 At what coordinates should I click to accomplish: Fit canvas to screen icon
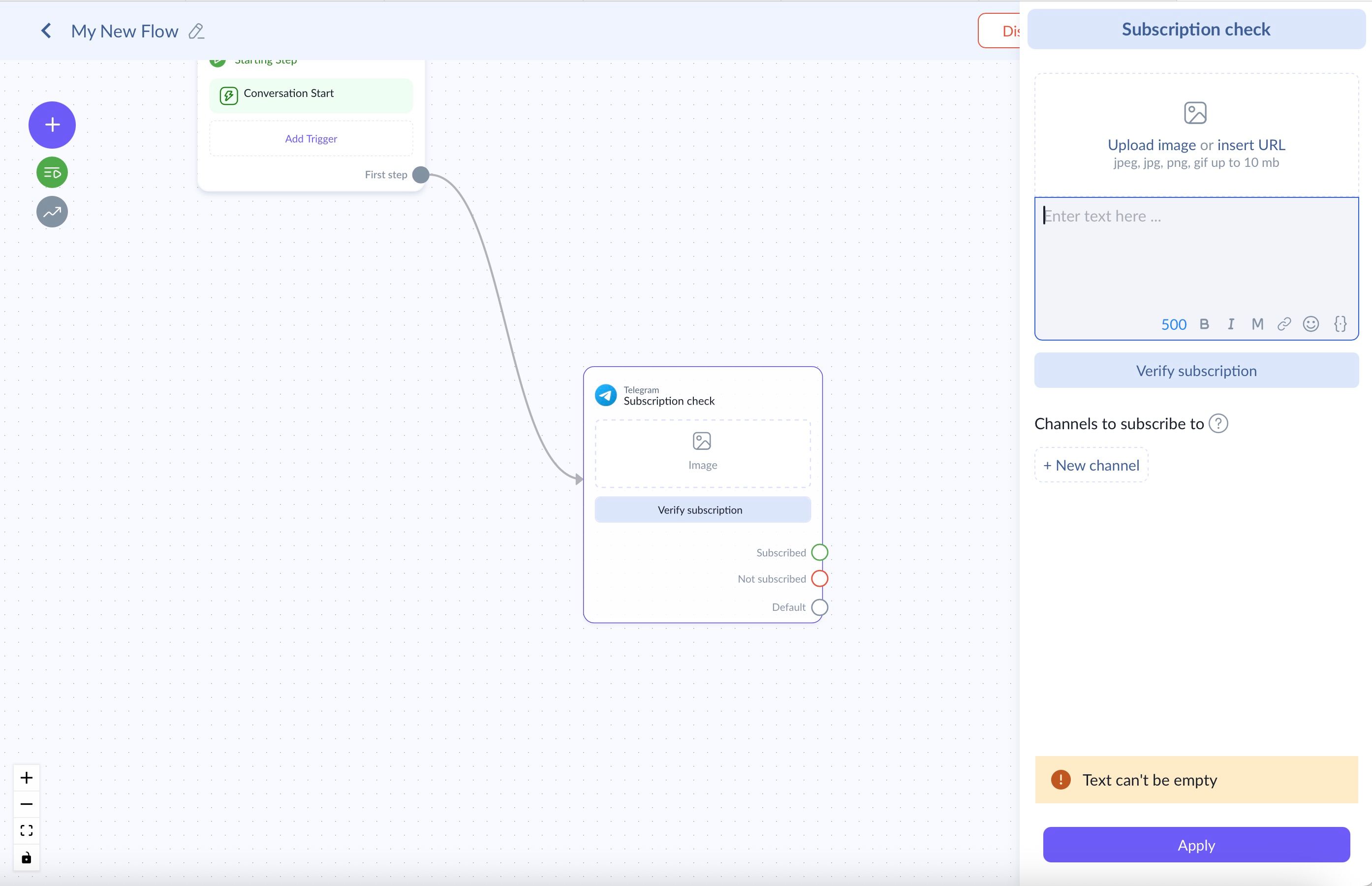(27, 830)
